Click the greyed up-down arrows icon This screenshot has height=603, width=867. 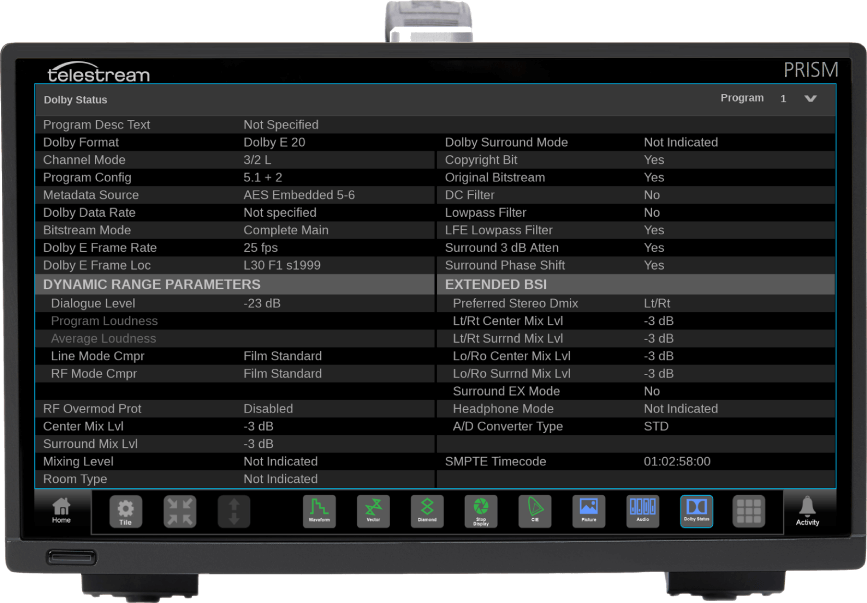[x=234, y=511]
